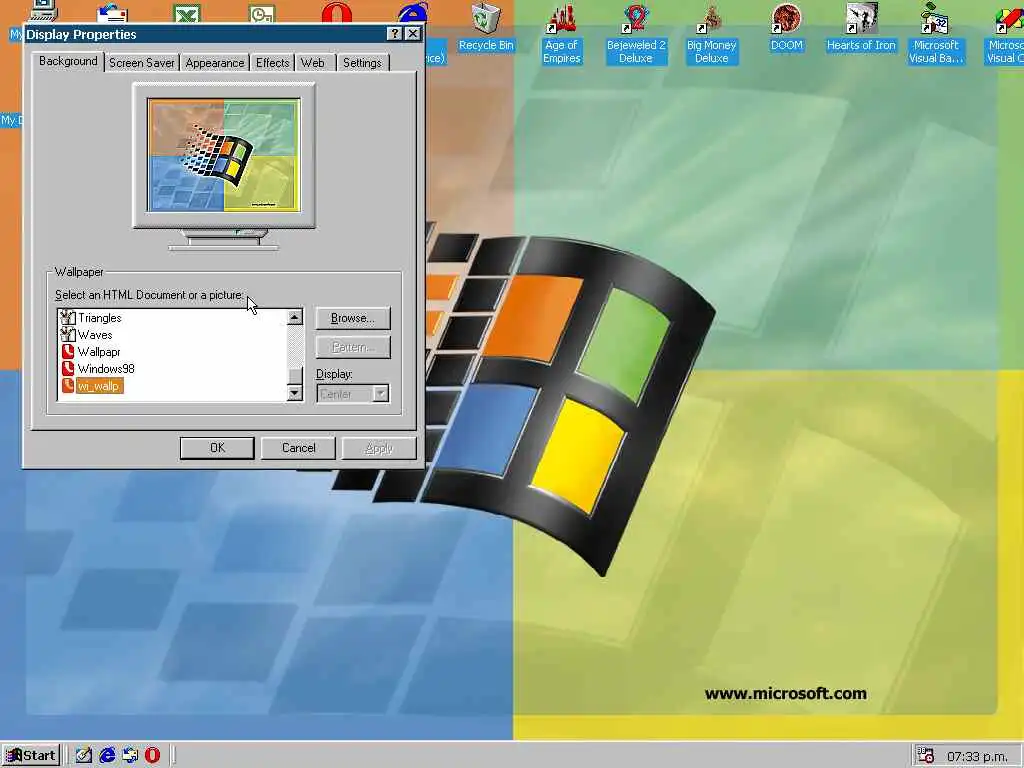Select the Internet Explorer desktop icon
Image resolution: width=1024 pixels, height=768 pixels.
point(413,12)
